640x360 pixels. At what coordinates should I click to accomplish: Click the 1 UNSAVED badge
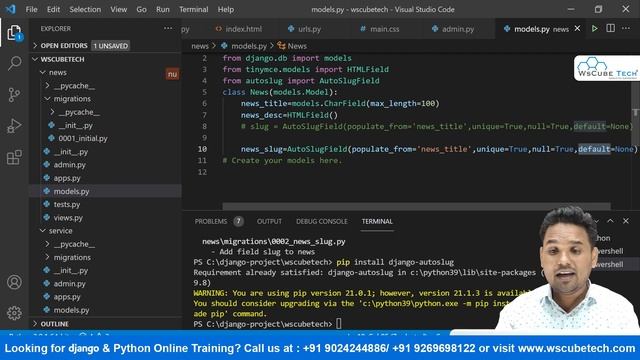click(x=111, y=46)
